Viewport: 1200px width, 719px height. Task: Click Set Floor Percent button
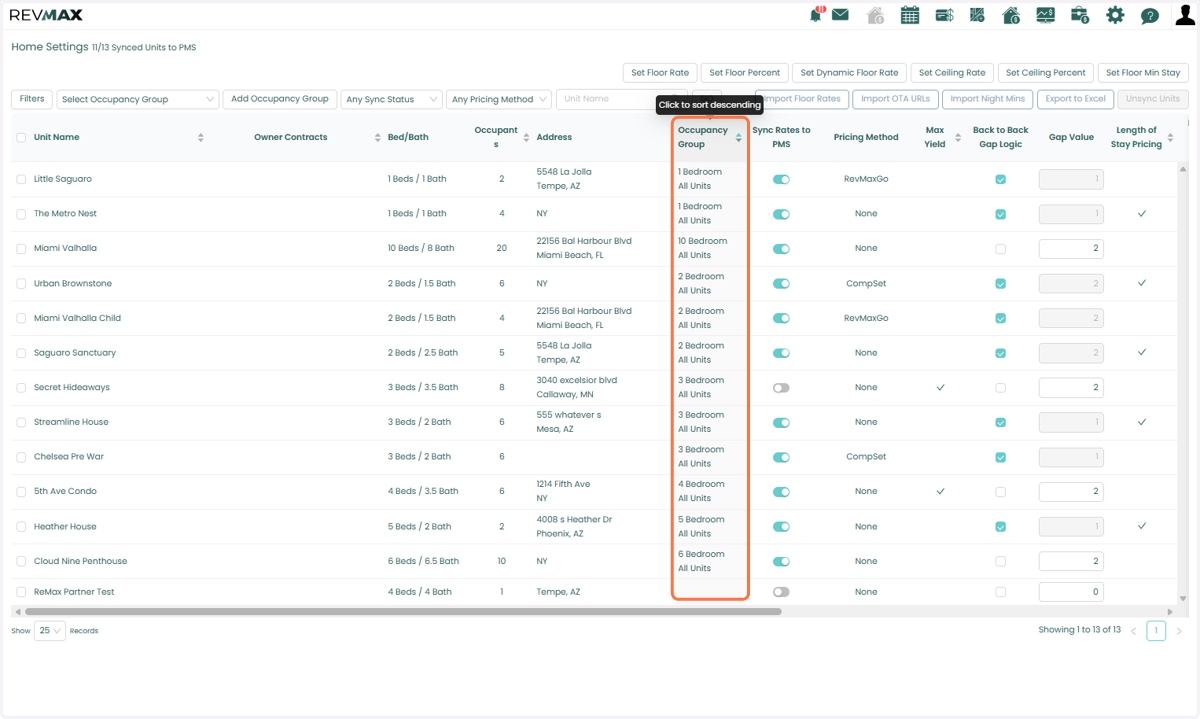[744, 73]
